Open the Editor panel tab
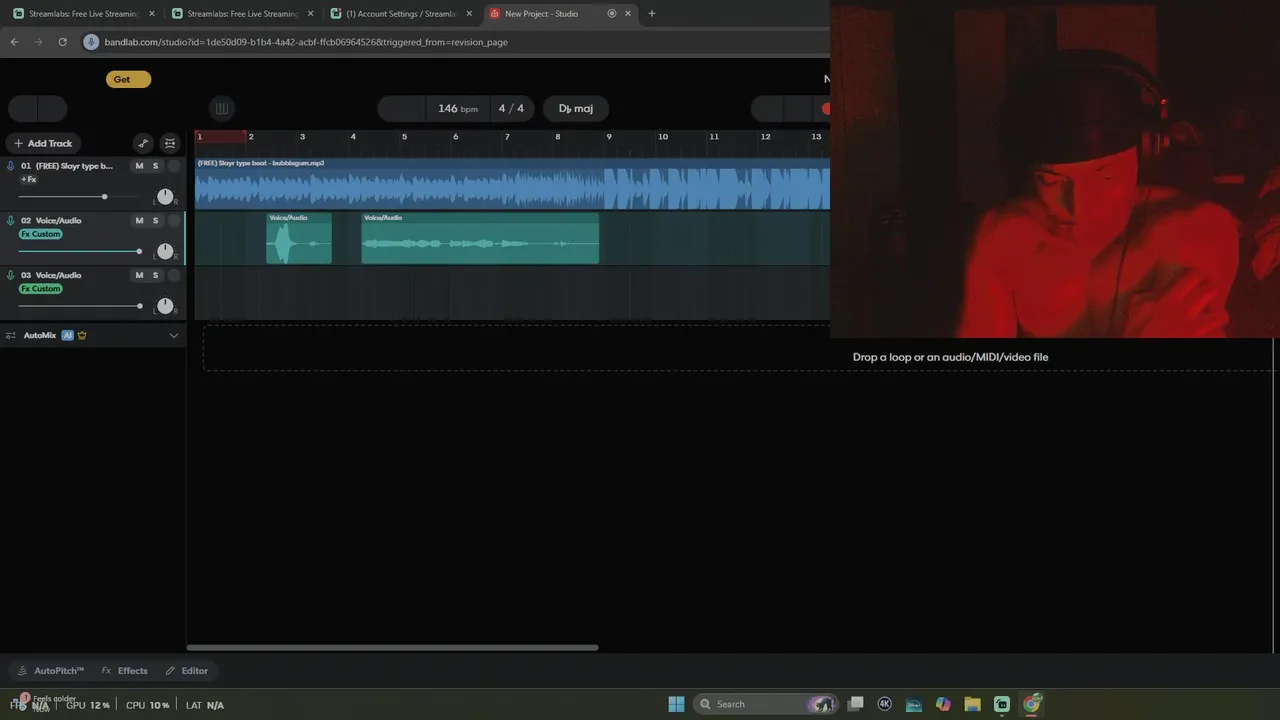The image size is (1280, 720). pyautogui.click(x=187, y=671)
